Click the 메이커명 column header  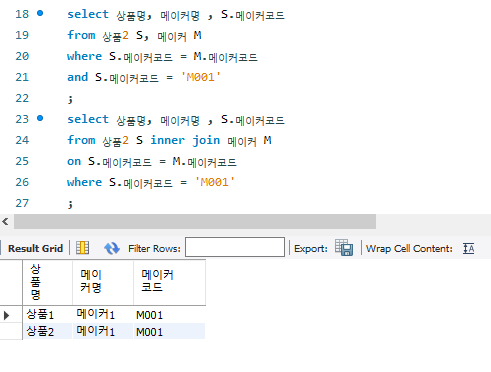pyautogui.click(x=103, y=282)
